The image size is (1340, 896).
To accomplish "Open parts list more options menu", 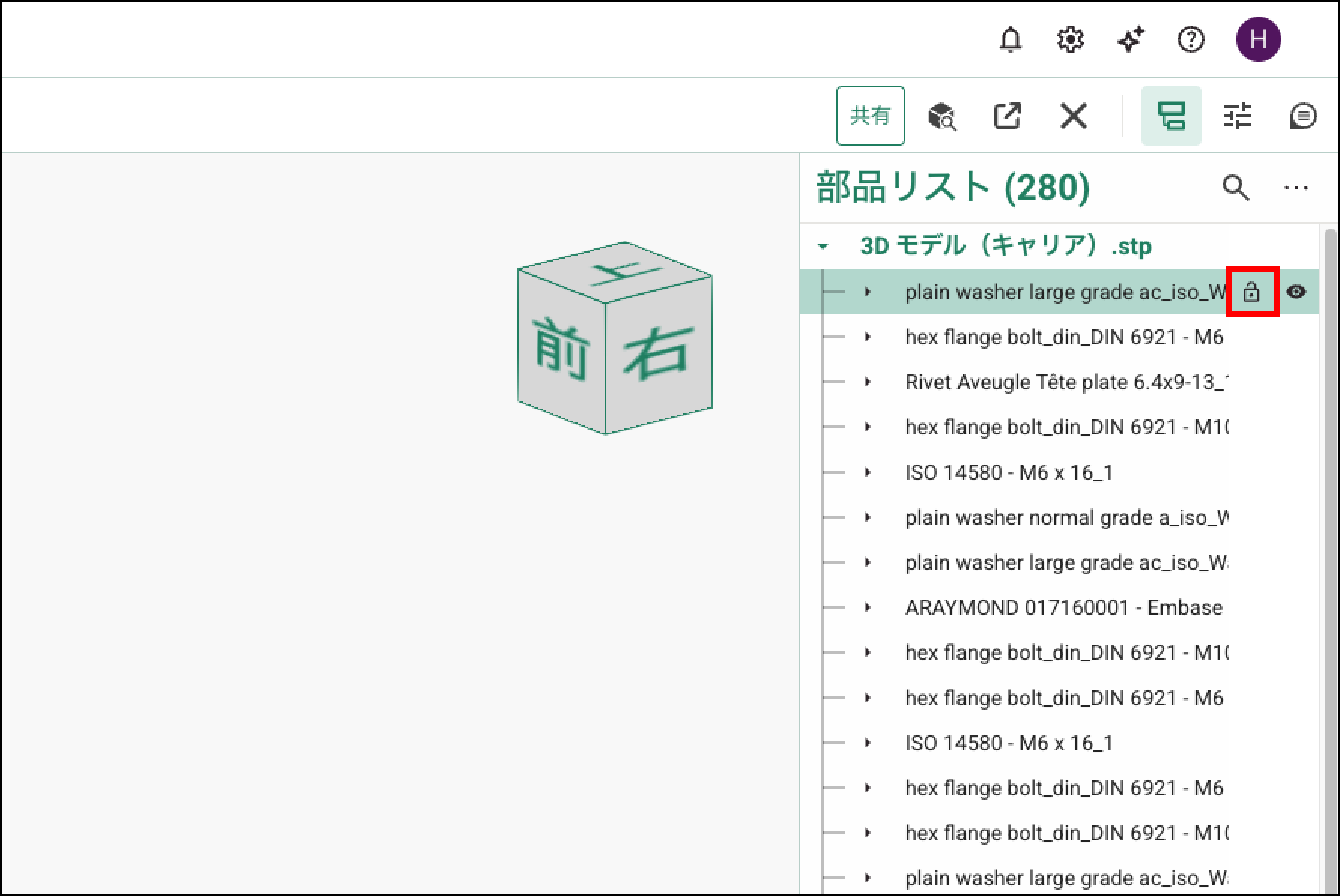I will (1296, 188).
